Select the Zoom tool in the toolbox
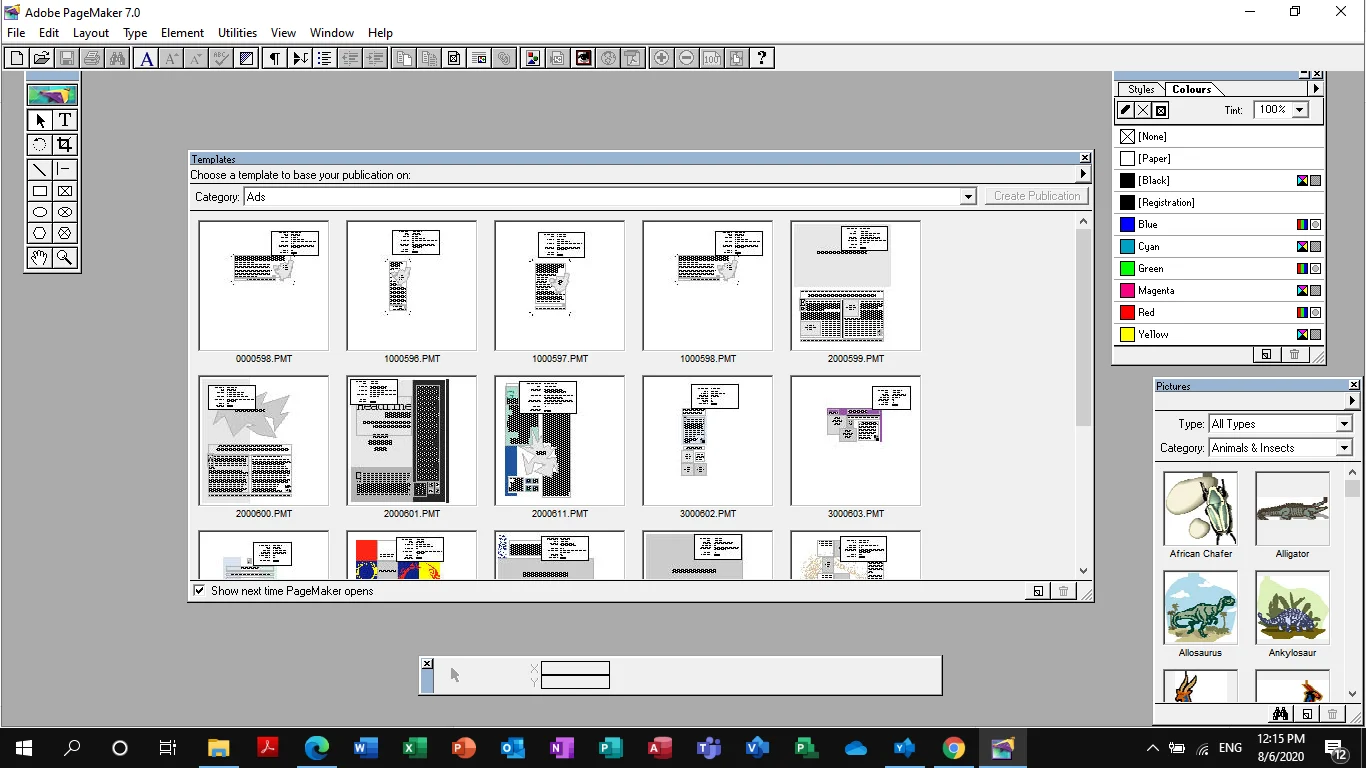Screen dimensions: 1366x768 point(64,257)
